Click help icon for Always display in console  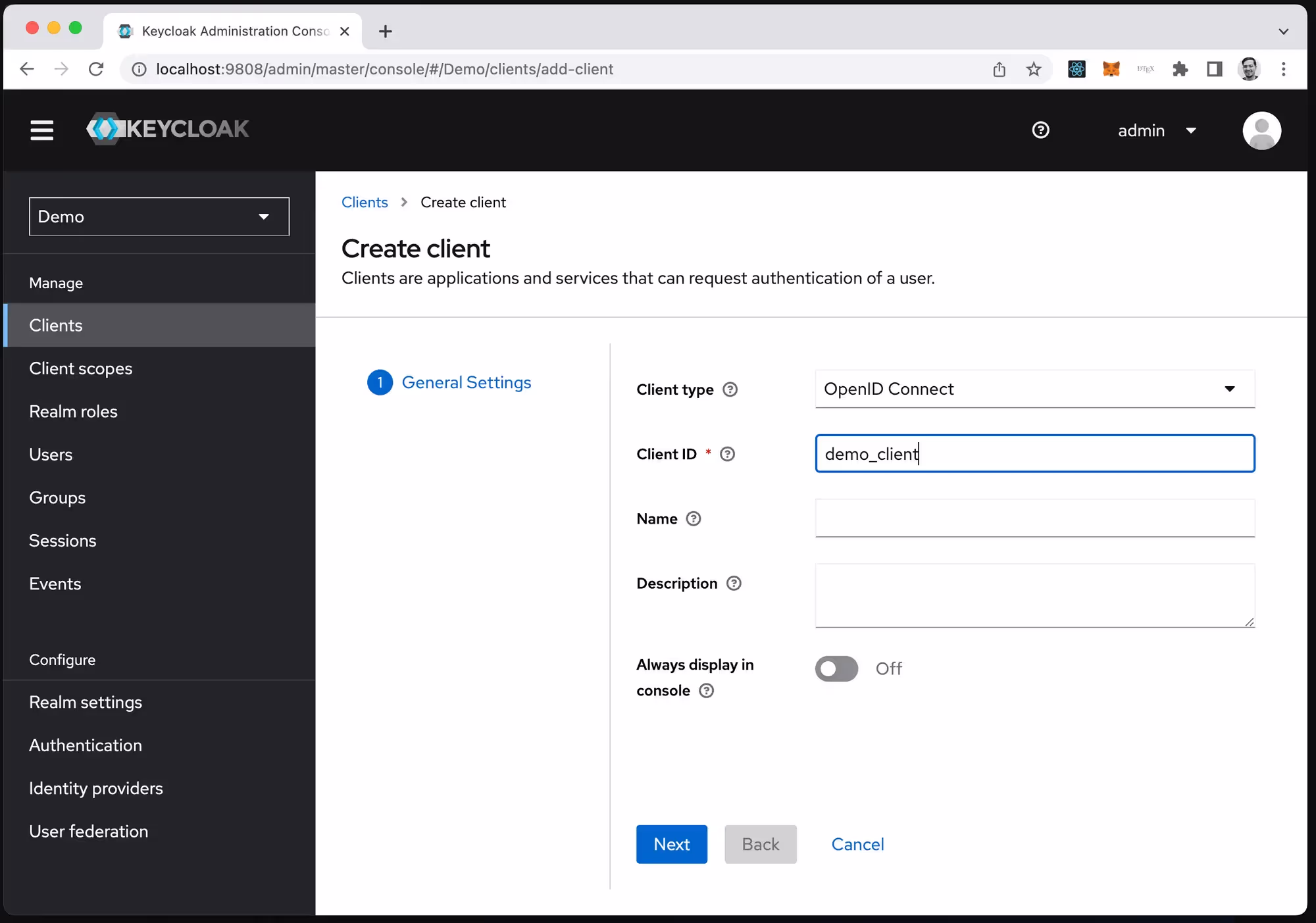pyautogui.click(x=706, y=691)
